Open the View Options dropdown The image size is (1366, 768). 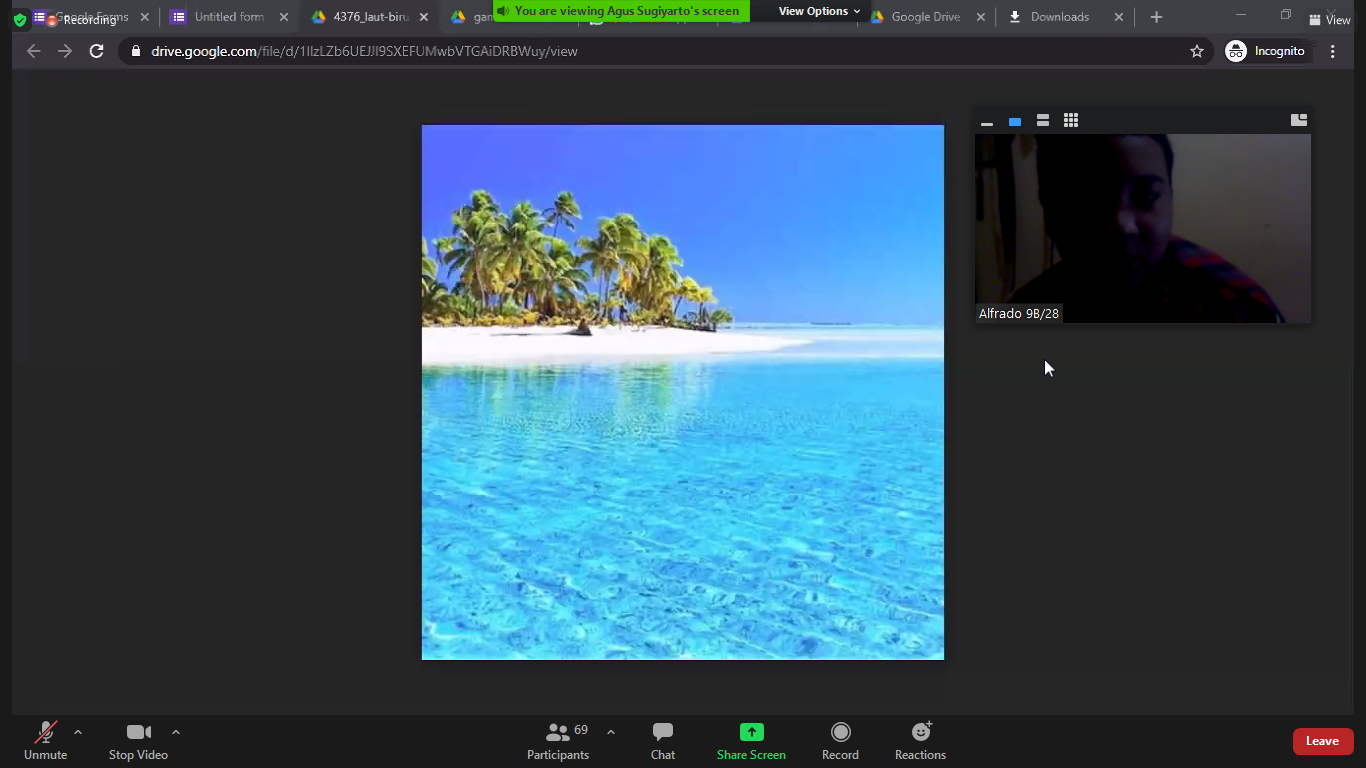point(819,11)
